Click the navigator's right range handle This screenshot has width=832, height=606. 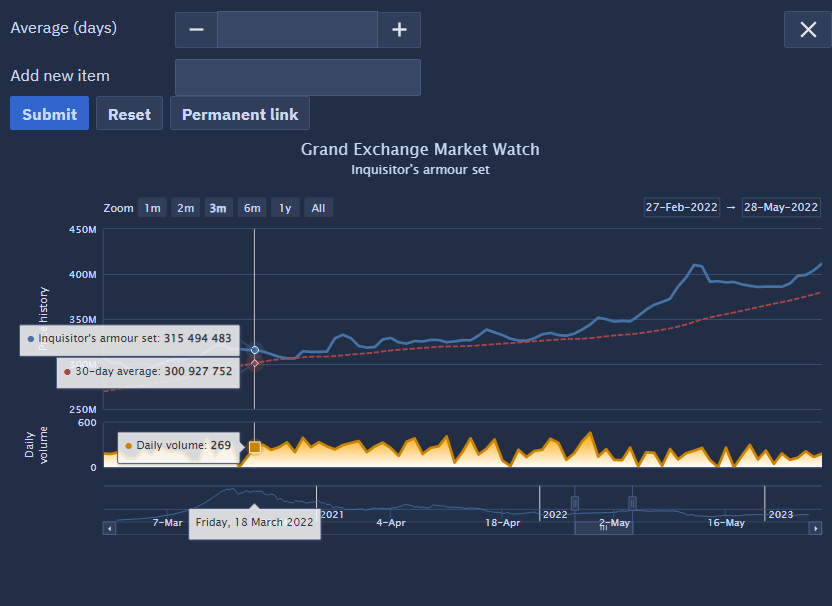tap(632, 503)
